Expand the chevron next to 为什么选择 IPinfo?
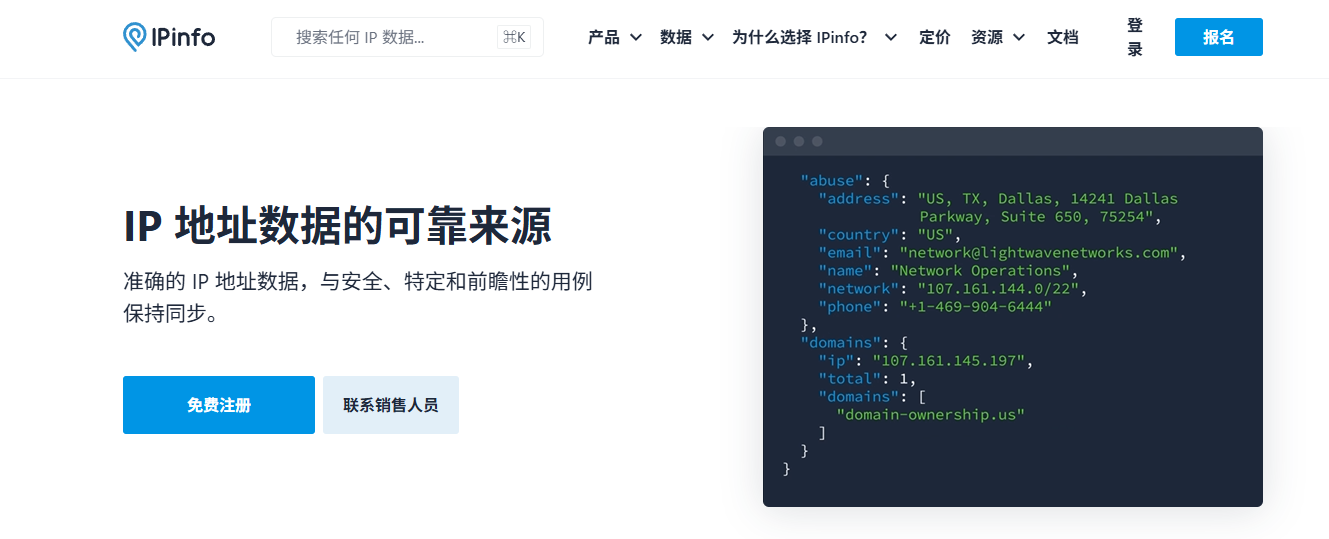The image size is (1329, 539). (x=890, y=38)
